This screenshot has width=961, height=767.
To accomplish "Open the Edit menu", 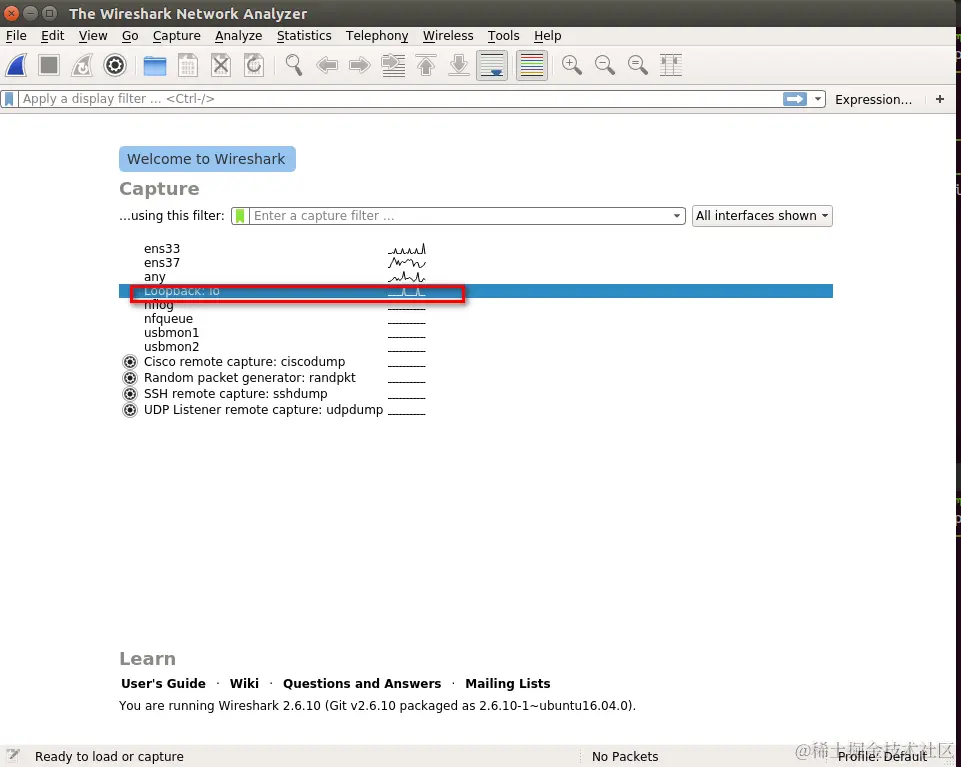I will coord(52,36).
